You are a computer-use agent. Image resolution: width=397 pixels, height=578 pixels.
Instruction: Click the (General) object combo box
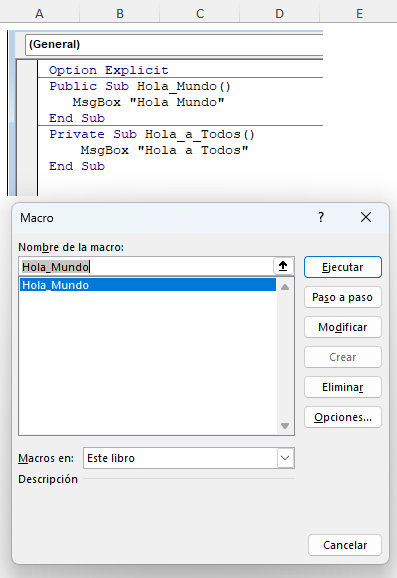point(174,45)
